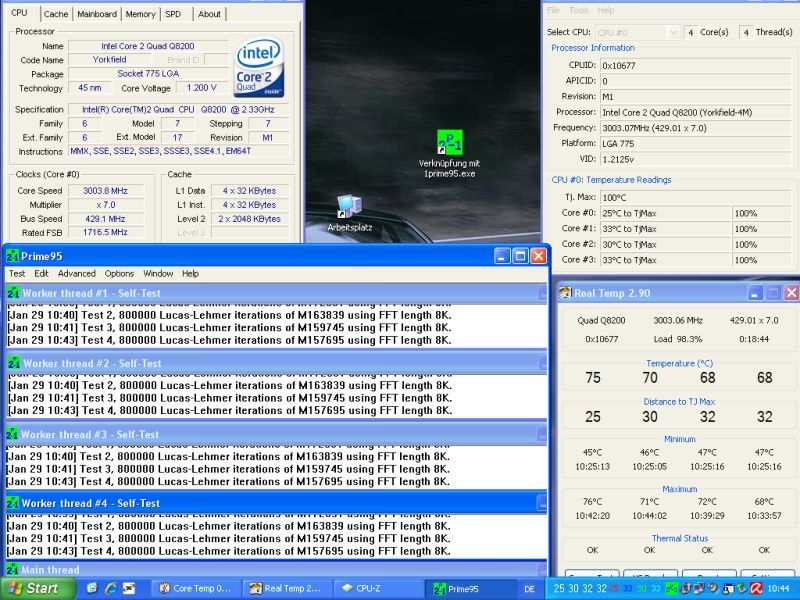
Task: Click white tray temperature readout 25 30 32 32
Action: point(580,588)
